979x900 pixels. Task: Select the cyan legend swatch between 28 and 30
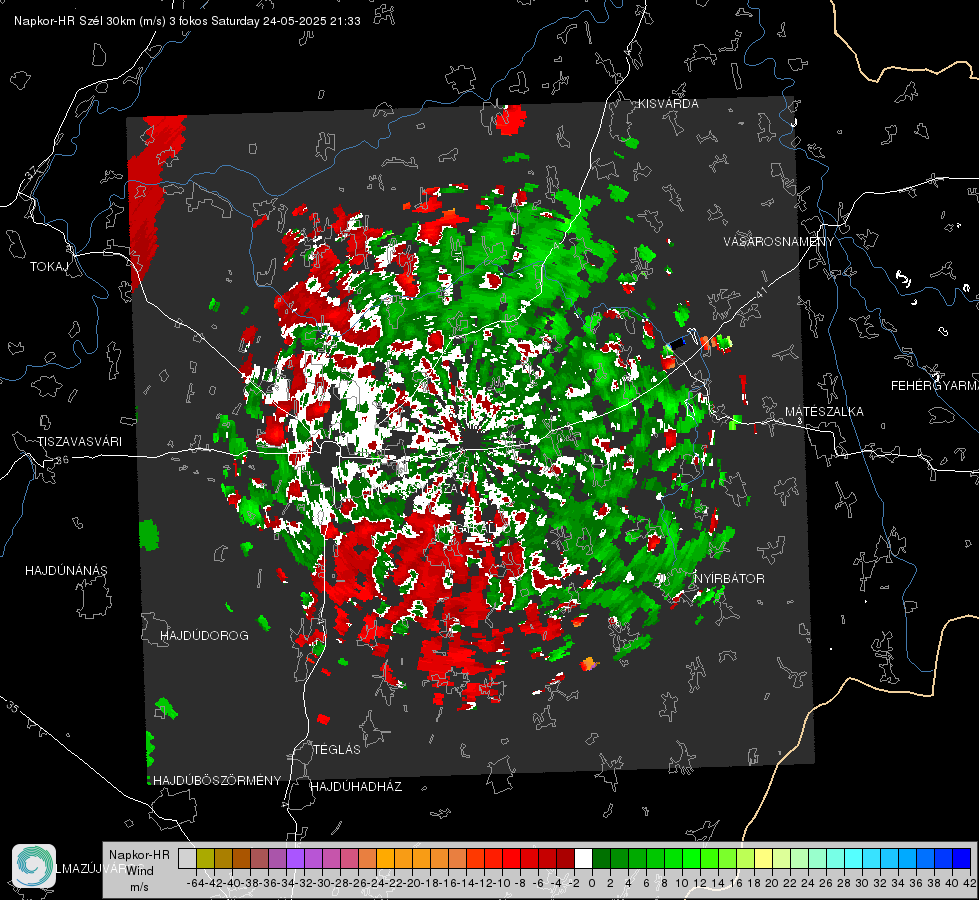click(x=854, y=859)
